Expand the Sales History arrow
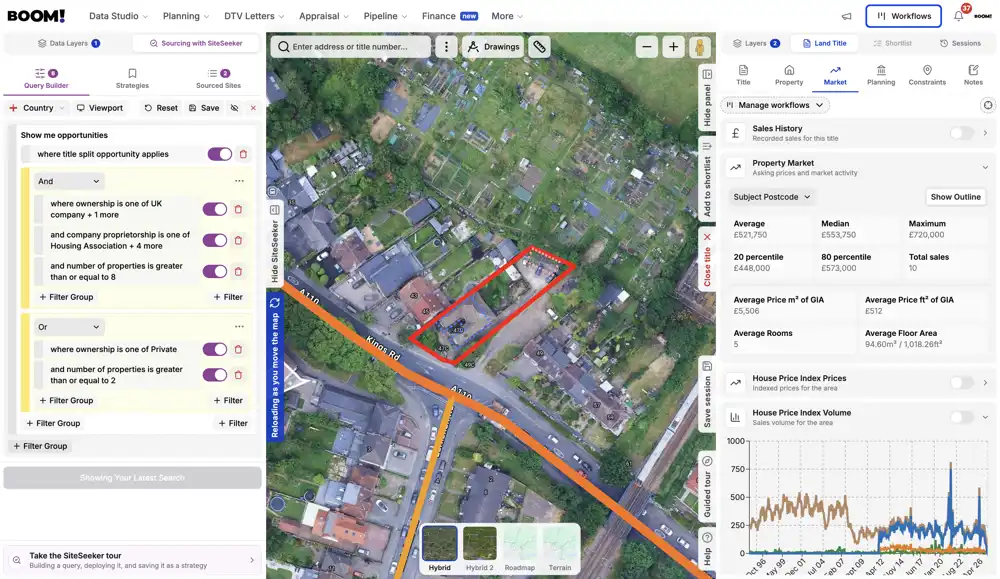 (985, 133)
